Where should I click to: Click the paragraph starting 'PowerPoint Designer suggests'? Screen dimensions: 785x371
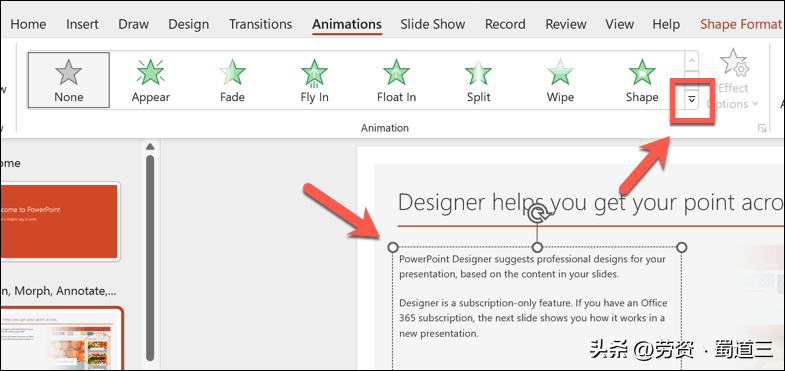(x=533, y=266)
